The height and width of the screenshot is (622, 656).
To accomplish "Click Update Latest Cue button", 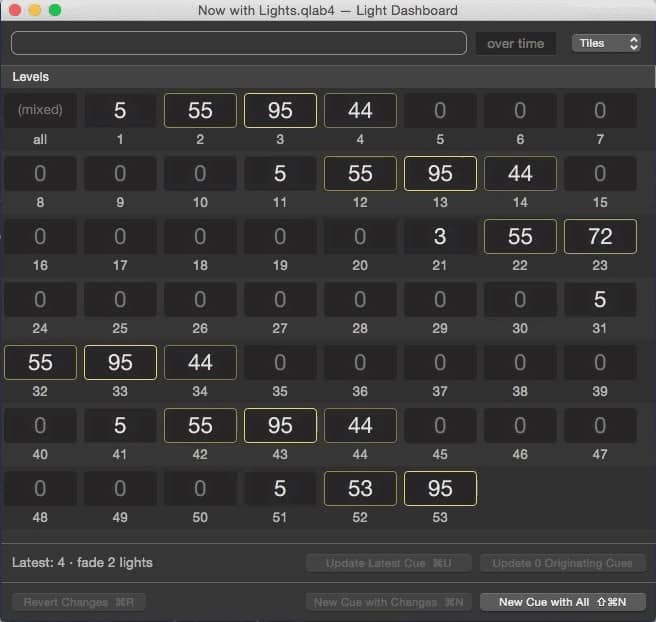I will point(389,563).
